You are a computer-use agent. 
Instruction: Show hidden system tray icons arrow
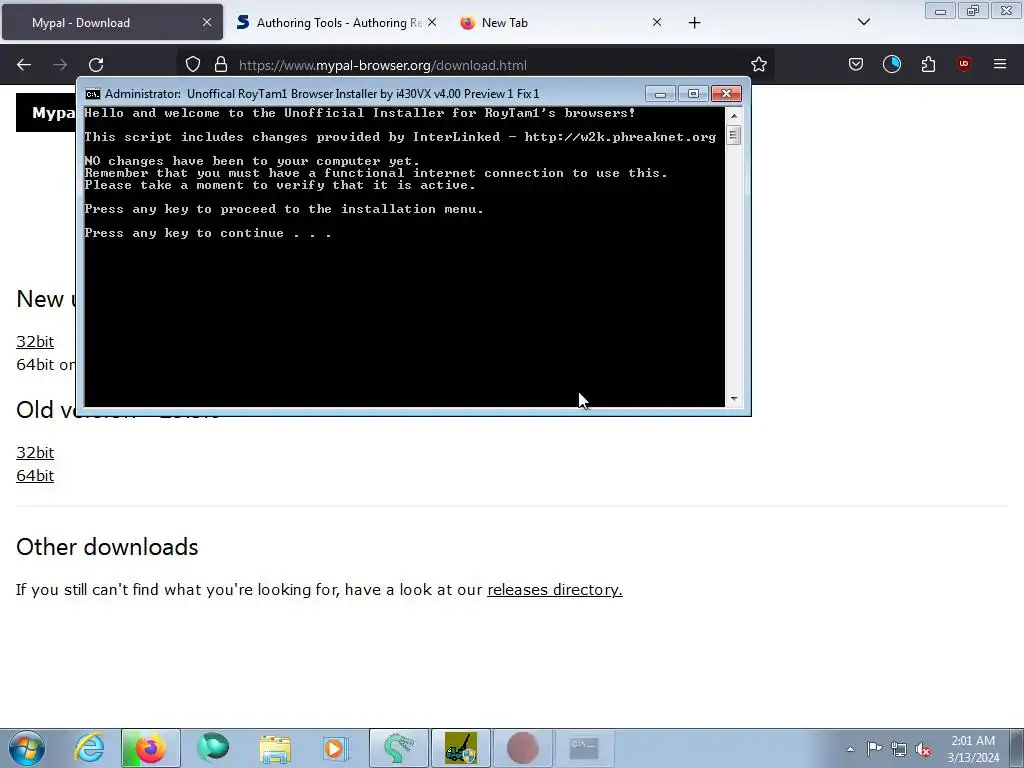coord(850,749)
